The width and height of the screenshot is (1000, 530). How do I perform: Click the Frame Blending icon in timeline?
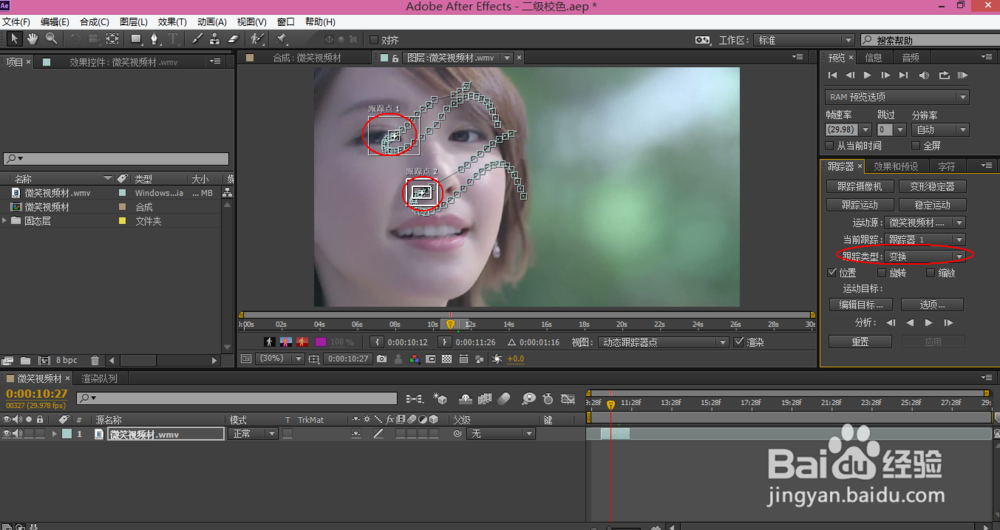(x=485, y=399)
